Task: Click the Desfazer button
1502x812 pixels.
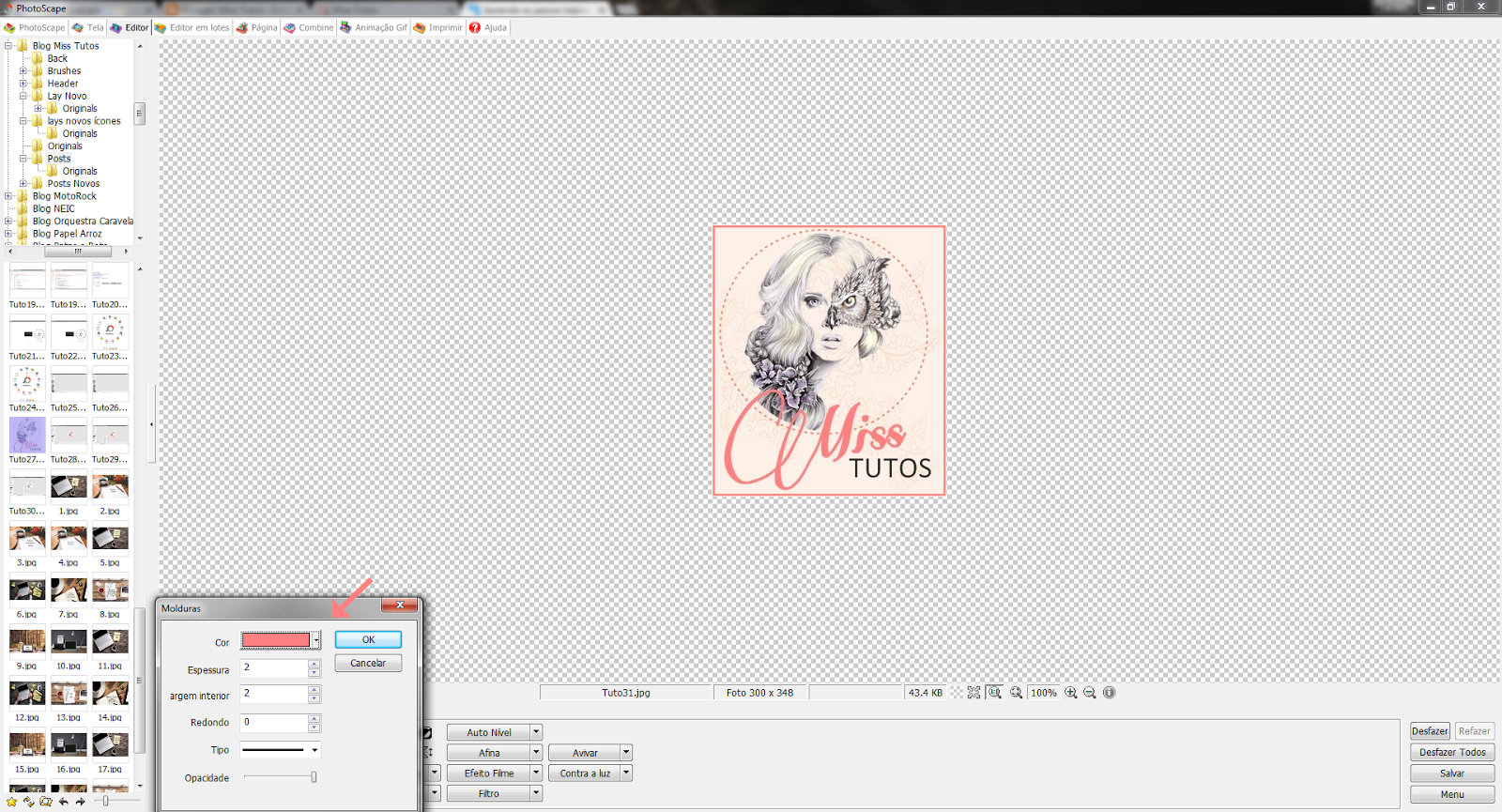Action: pos(1430,731)
